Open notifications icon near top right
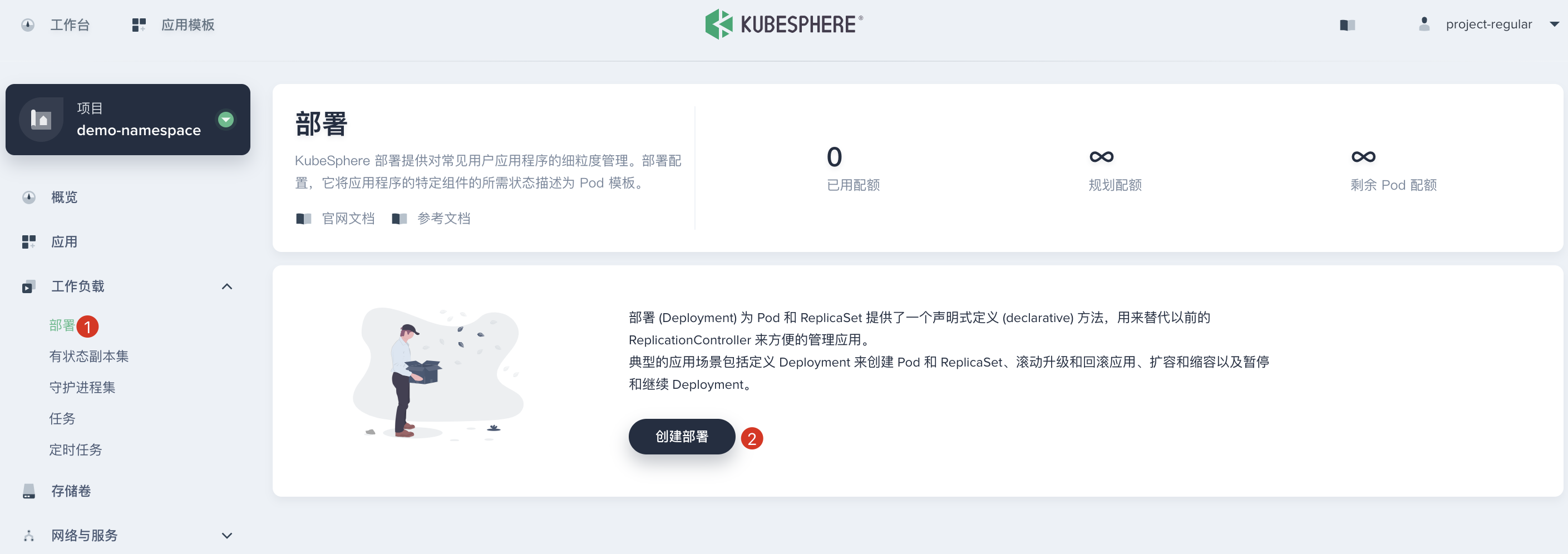1568x554 pixels. 1347,25
